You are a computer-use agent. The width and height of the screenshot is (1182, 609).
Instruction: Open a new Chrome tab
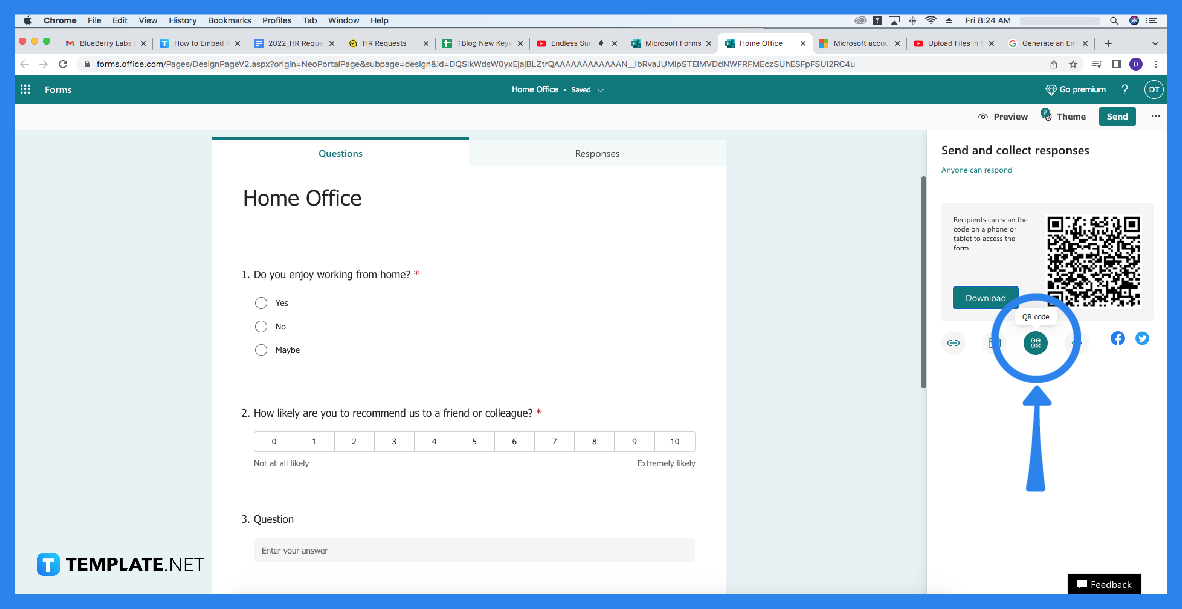coord(1108,43)
